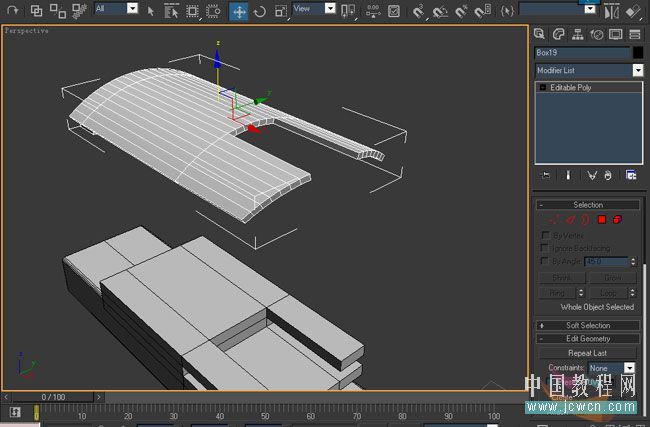Screen dimensions: 650x427
Task: Expand the Soft Selection rollout
Action: [x=588, y=325]
